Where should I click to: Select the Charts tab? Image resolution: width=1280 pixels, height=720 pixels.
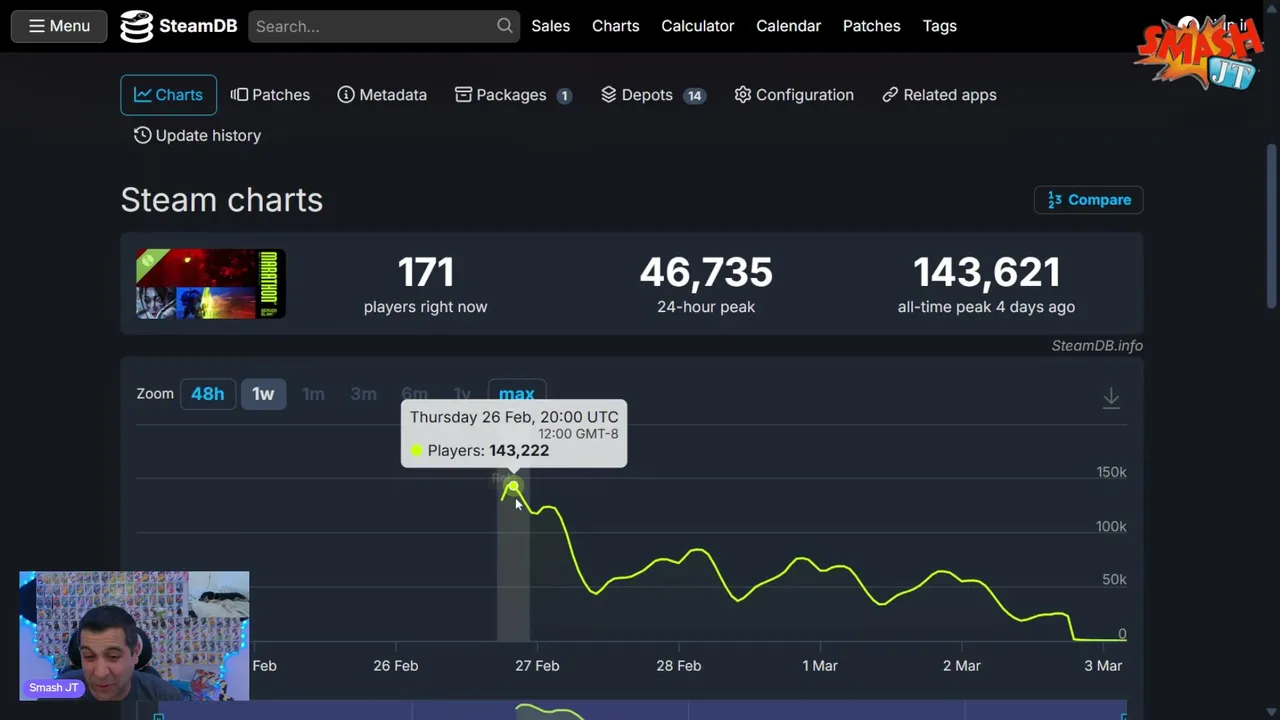pyautogui.click(x=168, y=95)
